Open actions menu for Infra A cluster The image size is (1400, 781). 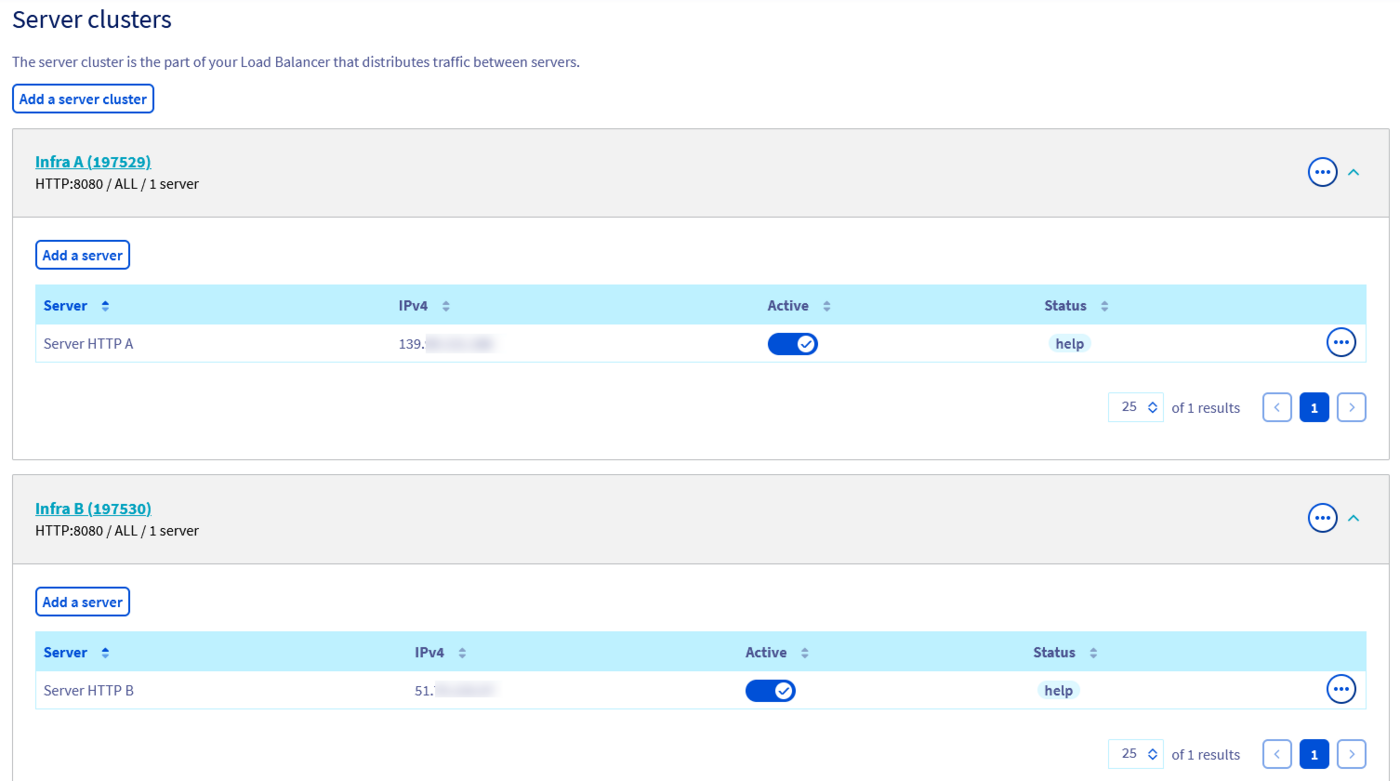tap(1322, 172)
